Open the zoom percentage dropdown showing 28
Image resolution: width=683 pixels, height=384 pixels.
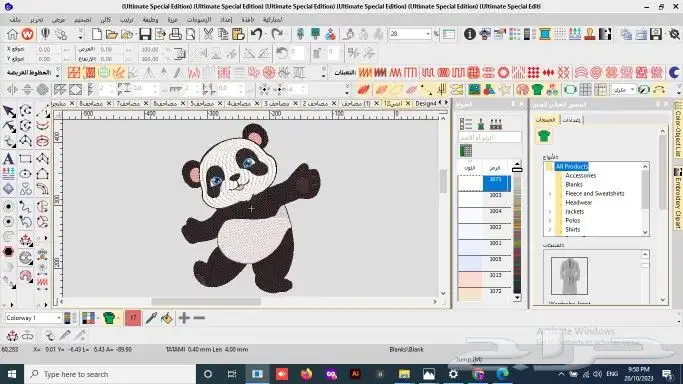pyautogui.click(x=428, y=34)
